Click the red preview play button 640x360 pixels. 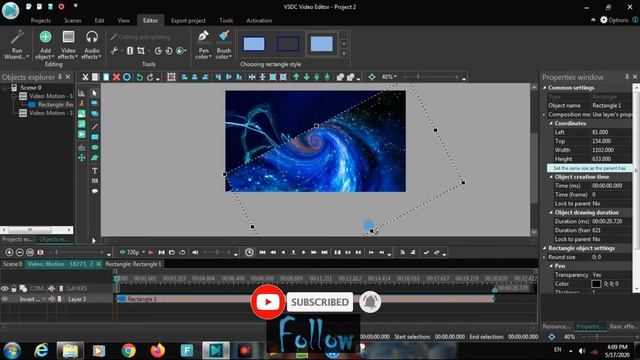point(151,253)
